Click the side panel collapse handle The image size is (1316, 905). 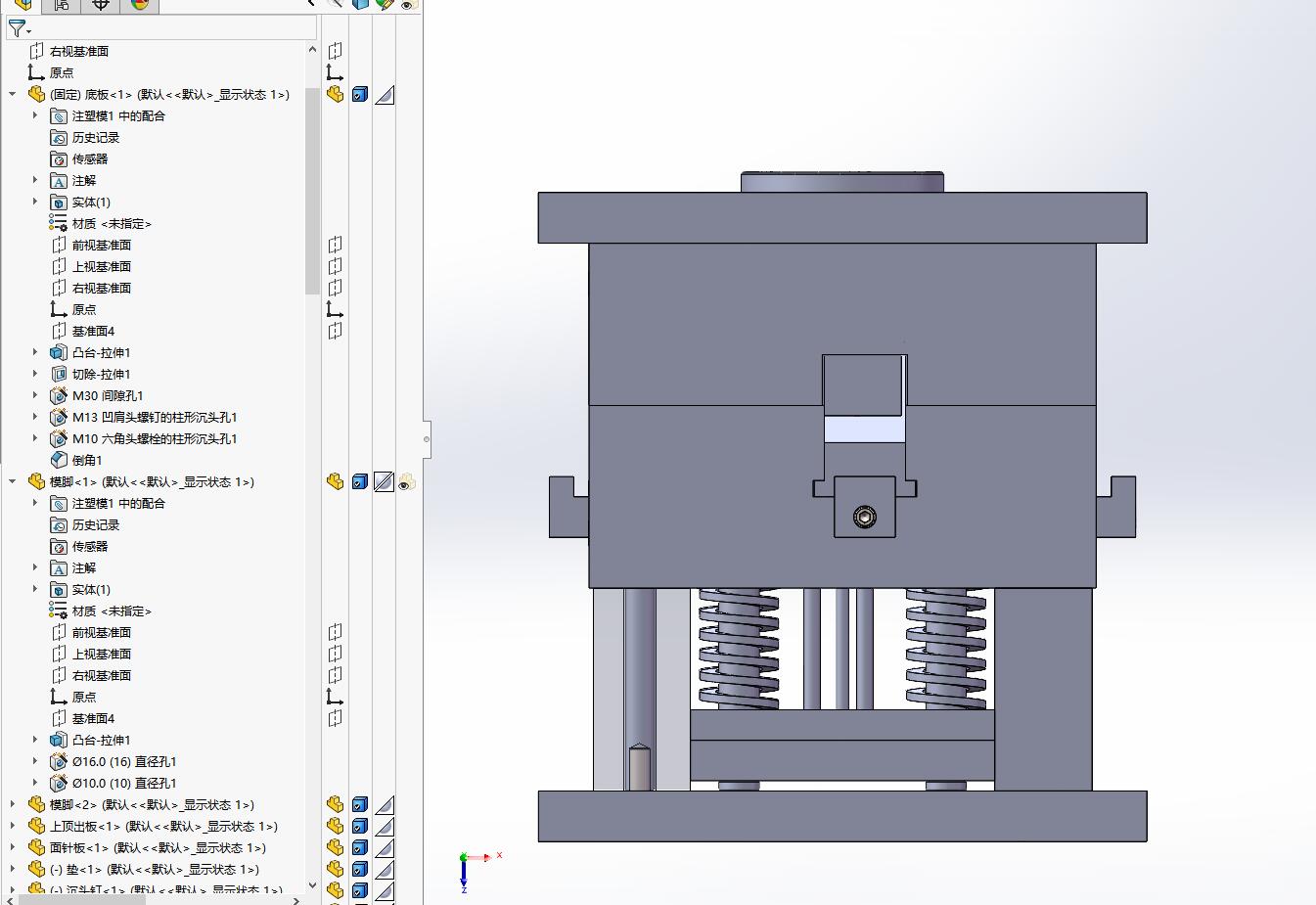click(427, 438)
